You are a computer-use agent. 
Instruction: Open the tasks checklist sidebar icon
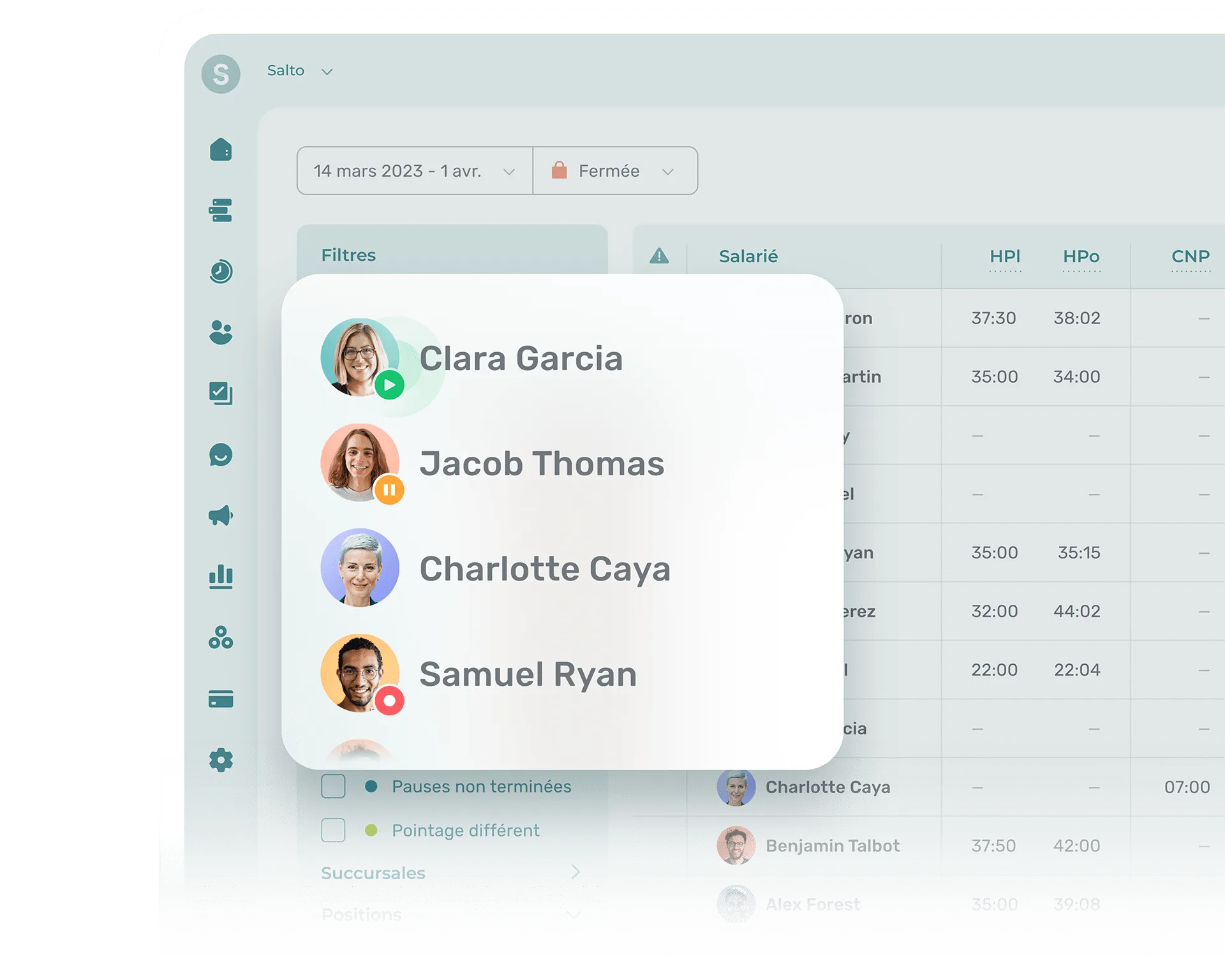tap(221, 393)
